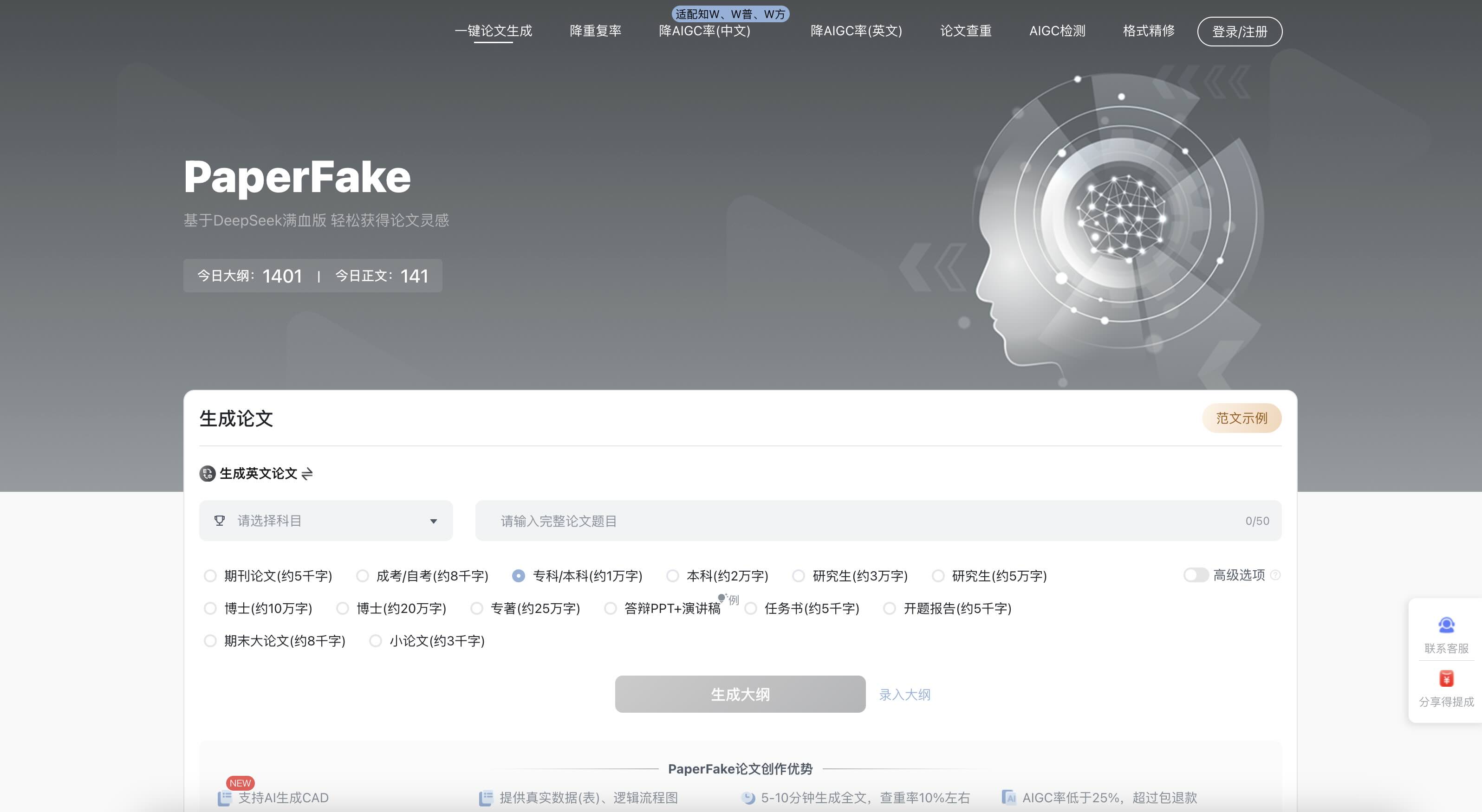Image resolution: width=1482 pixels, height=812 pixels.
Task: Click the 录入大纲 link
Action: [904, 695]
